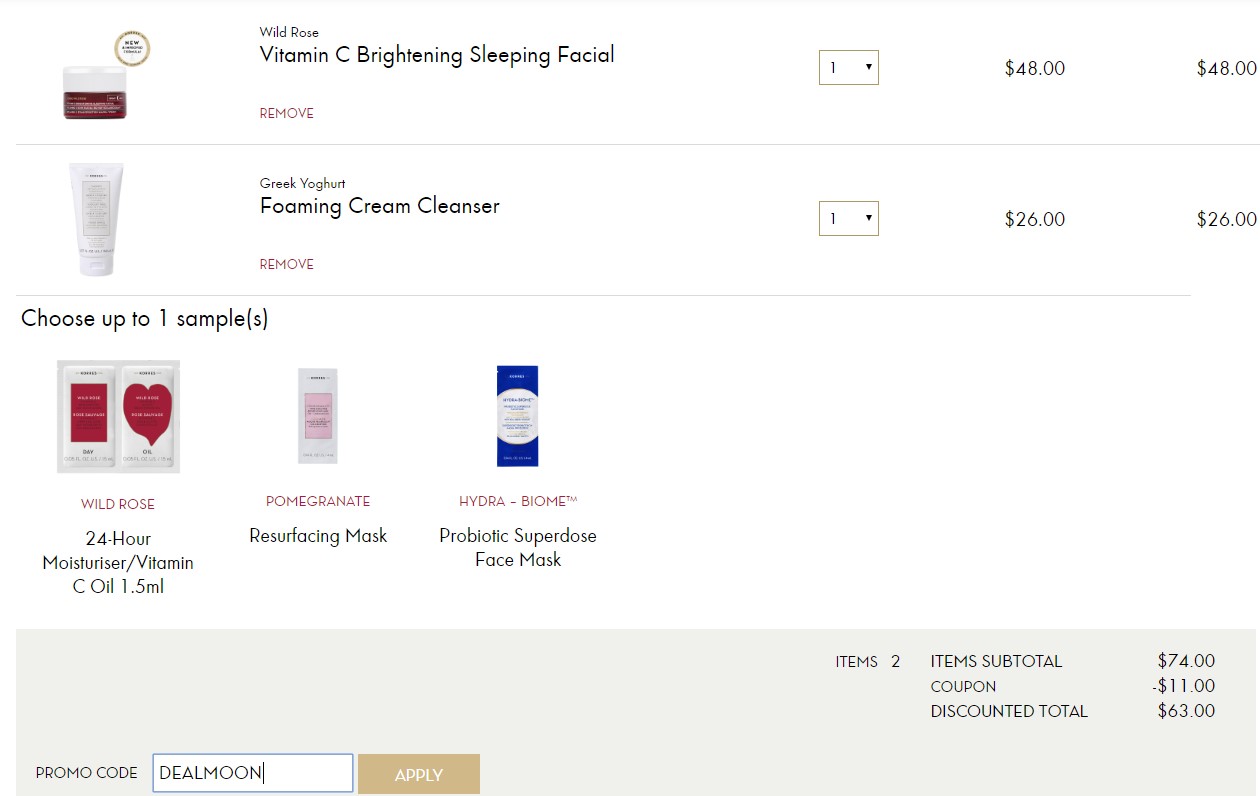The height and width of the screenshot is (796, 1260).
Task: Choose the Probiotic Superdose Face Mask name
Action: [x=518, y=548]
